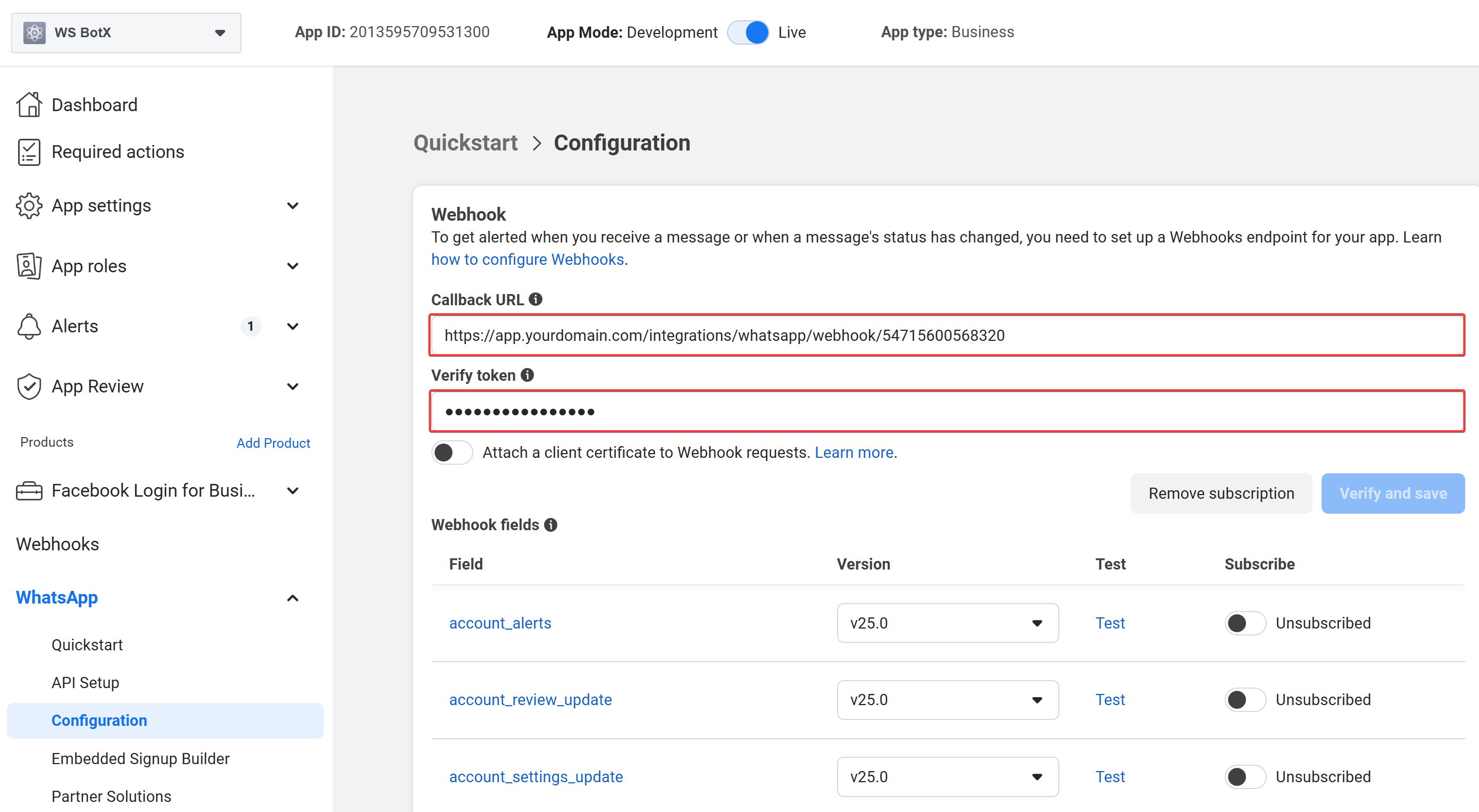This screenshot has width=1479, height=812.
Task: Open WhatsApp Quickstart submenu item
Action: click(87, 645)
